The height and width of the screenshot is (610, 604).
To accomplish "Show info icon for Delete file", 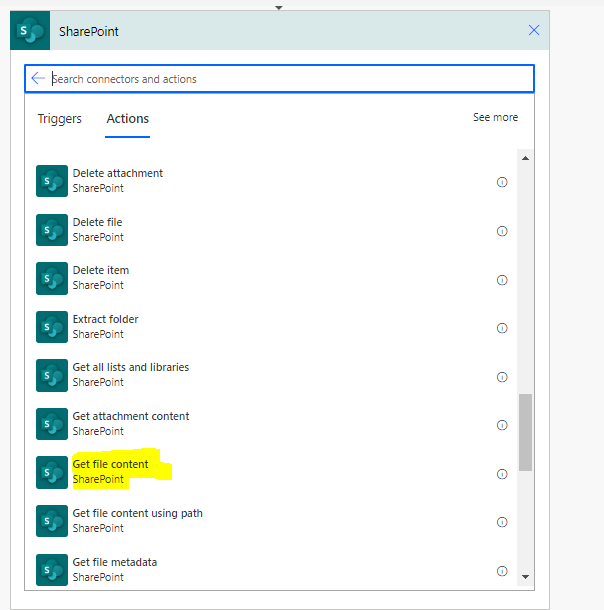I will click(502, 231).
